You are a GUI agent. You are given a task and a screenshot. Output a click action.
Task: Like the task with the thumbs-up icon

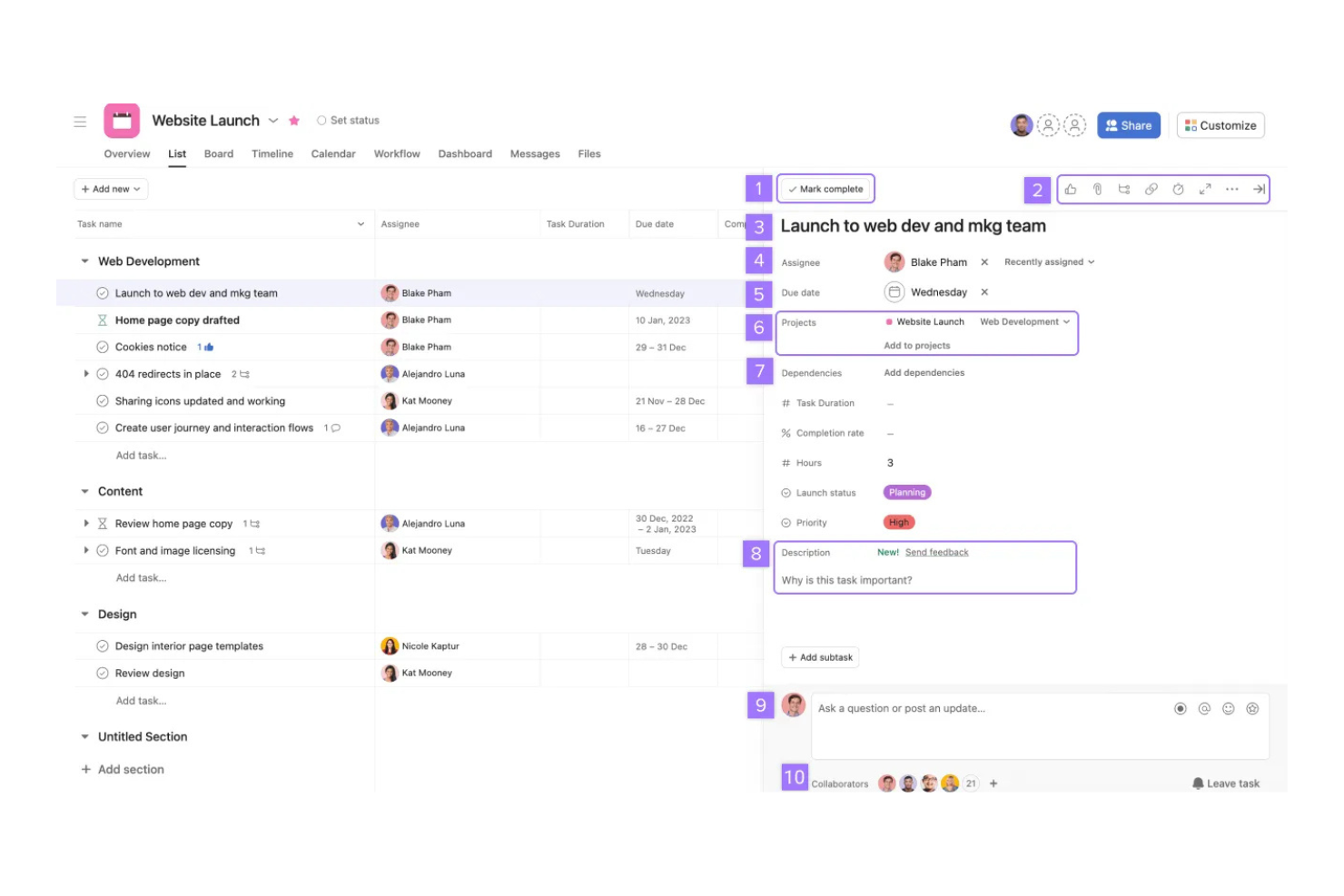tap(1070, 189)
